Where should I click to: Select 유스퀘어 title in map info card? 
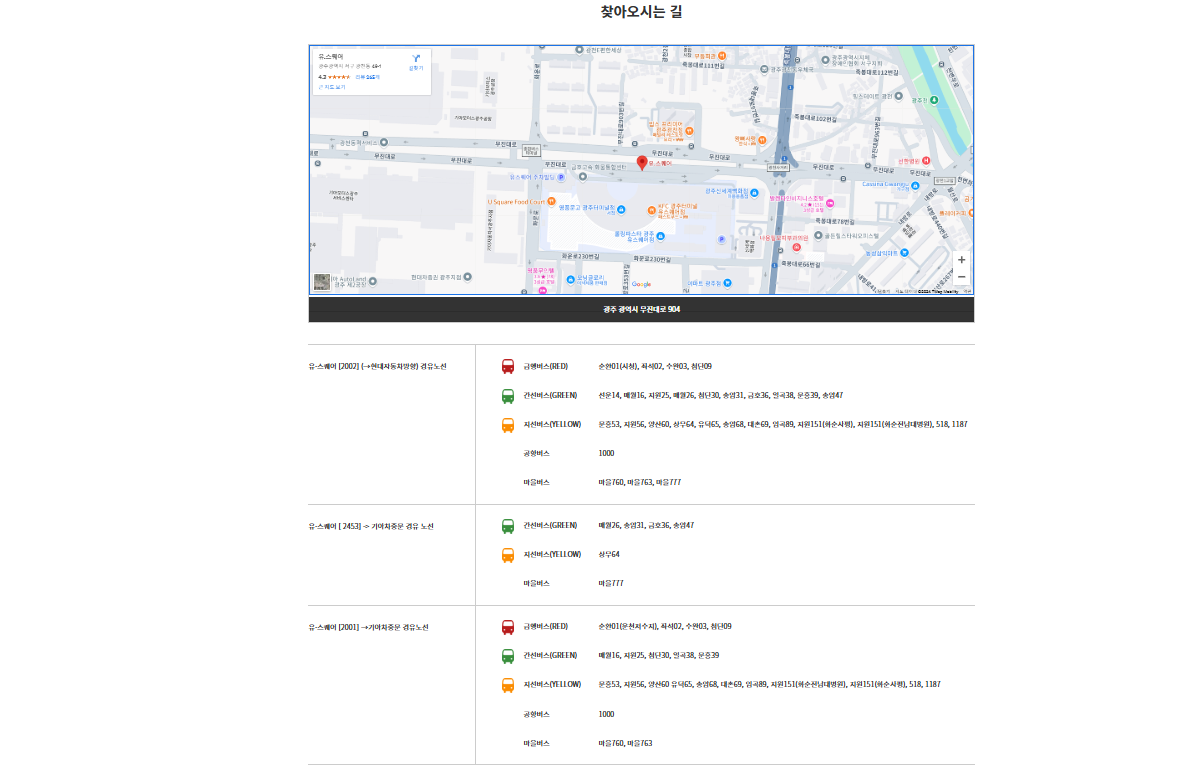coord(331,57)
